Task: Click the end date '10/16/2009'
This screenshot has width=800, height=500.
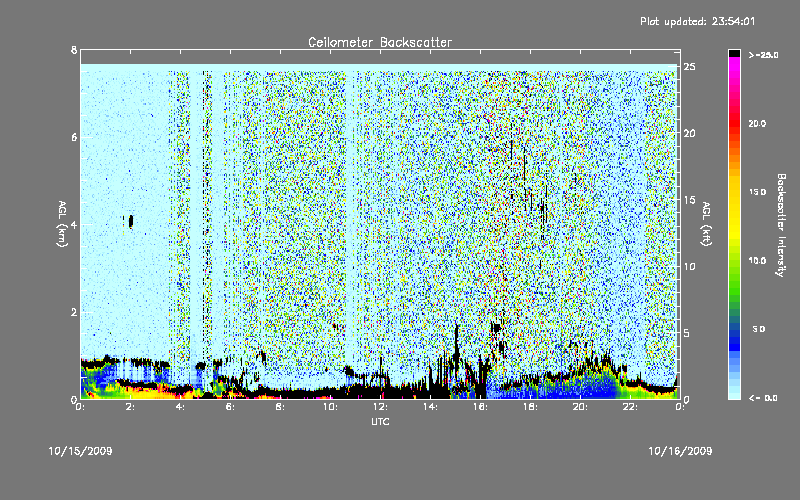Action: [x=680, y=451]
